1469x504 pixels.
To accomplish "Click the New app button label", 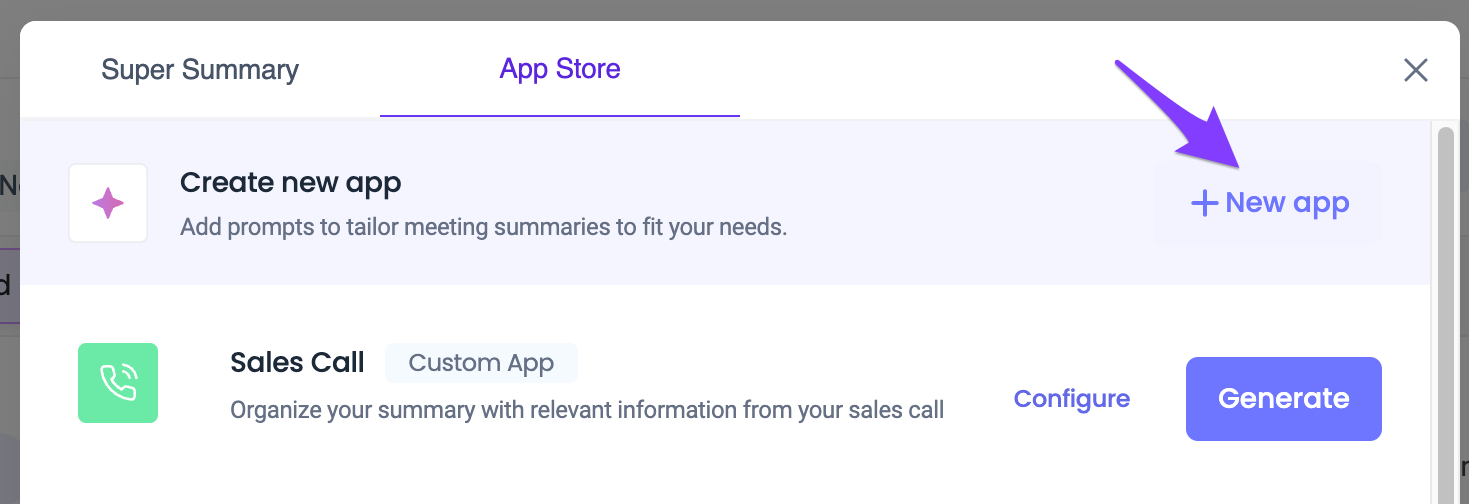I will pos(1287,203).
